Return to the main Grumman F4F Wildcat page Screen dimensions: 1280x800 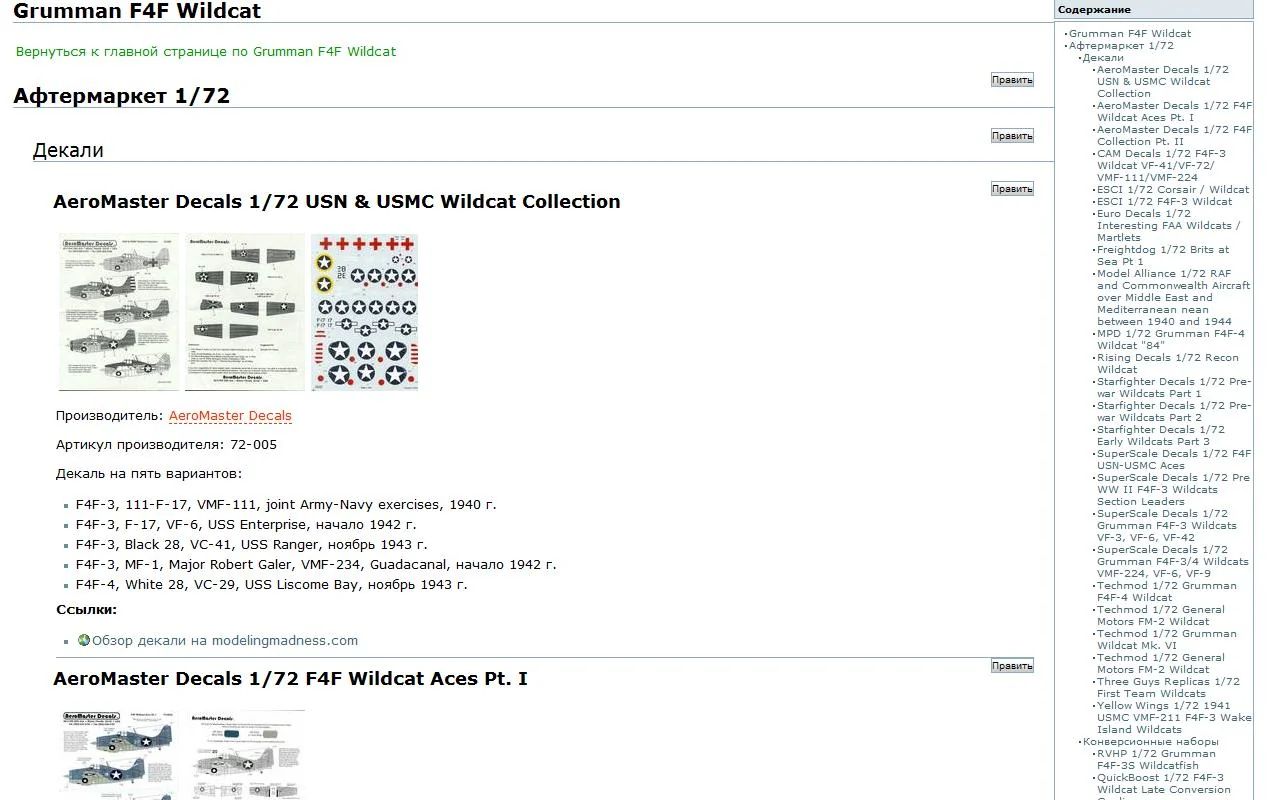coord(206,51)
